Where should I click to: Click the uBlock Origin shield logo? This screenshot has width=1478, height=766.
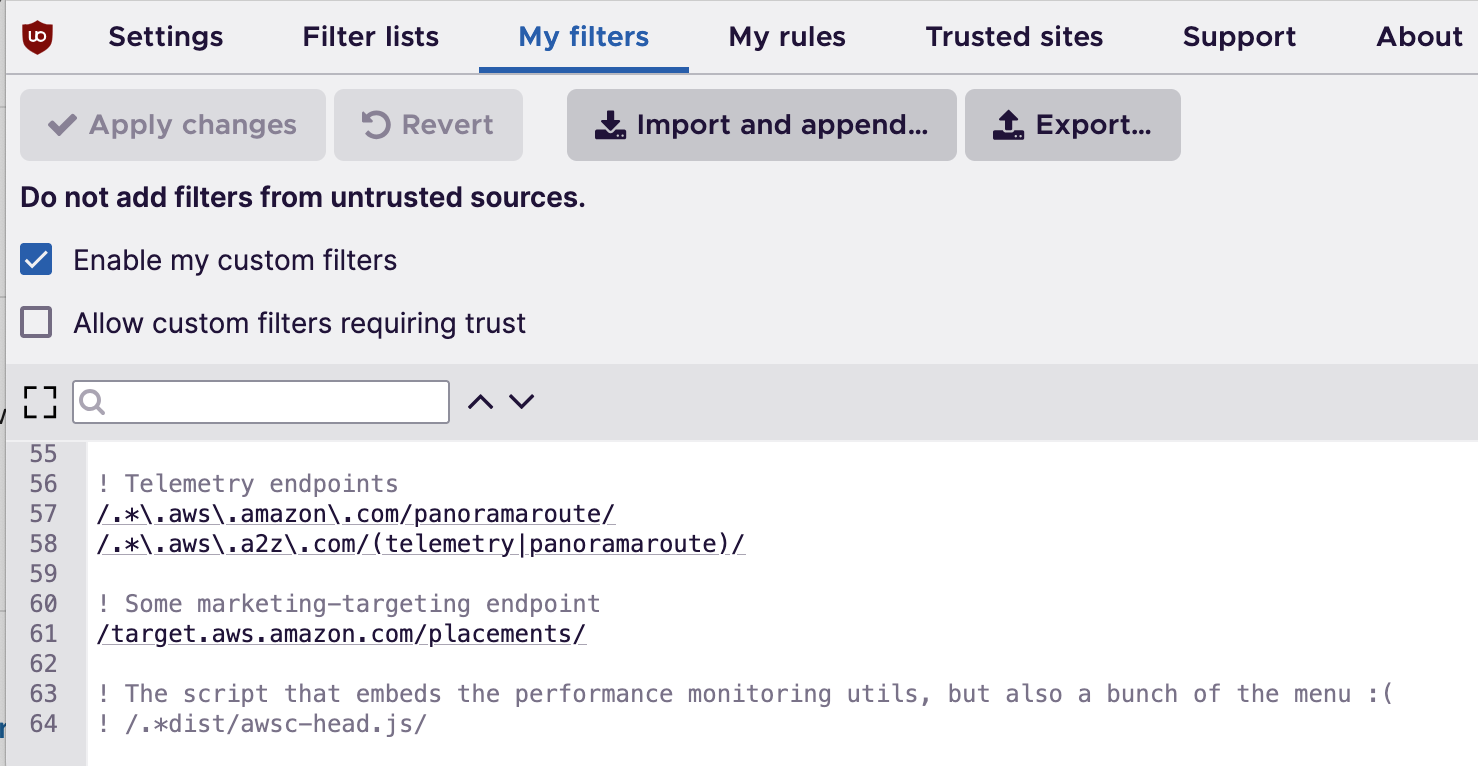(37, 38)
